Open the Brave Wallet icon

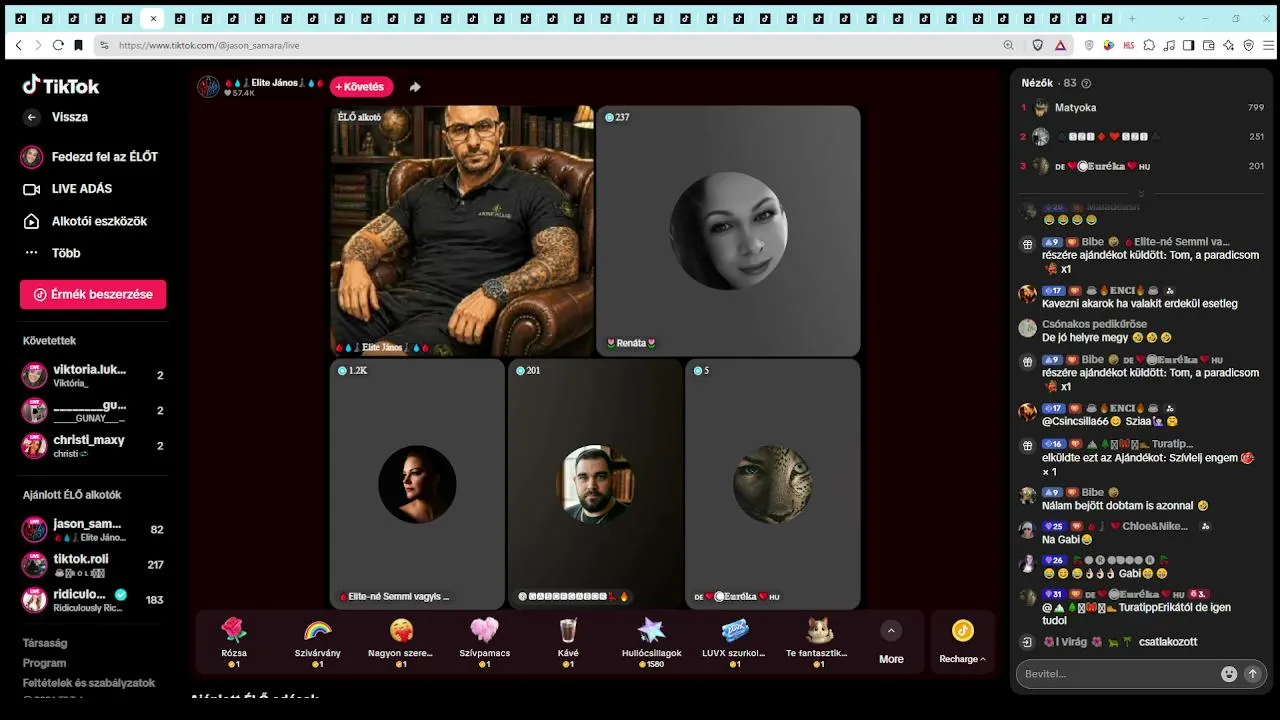coord(1209,45)
